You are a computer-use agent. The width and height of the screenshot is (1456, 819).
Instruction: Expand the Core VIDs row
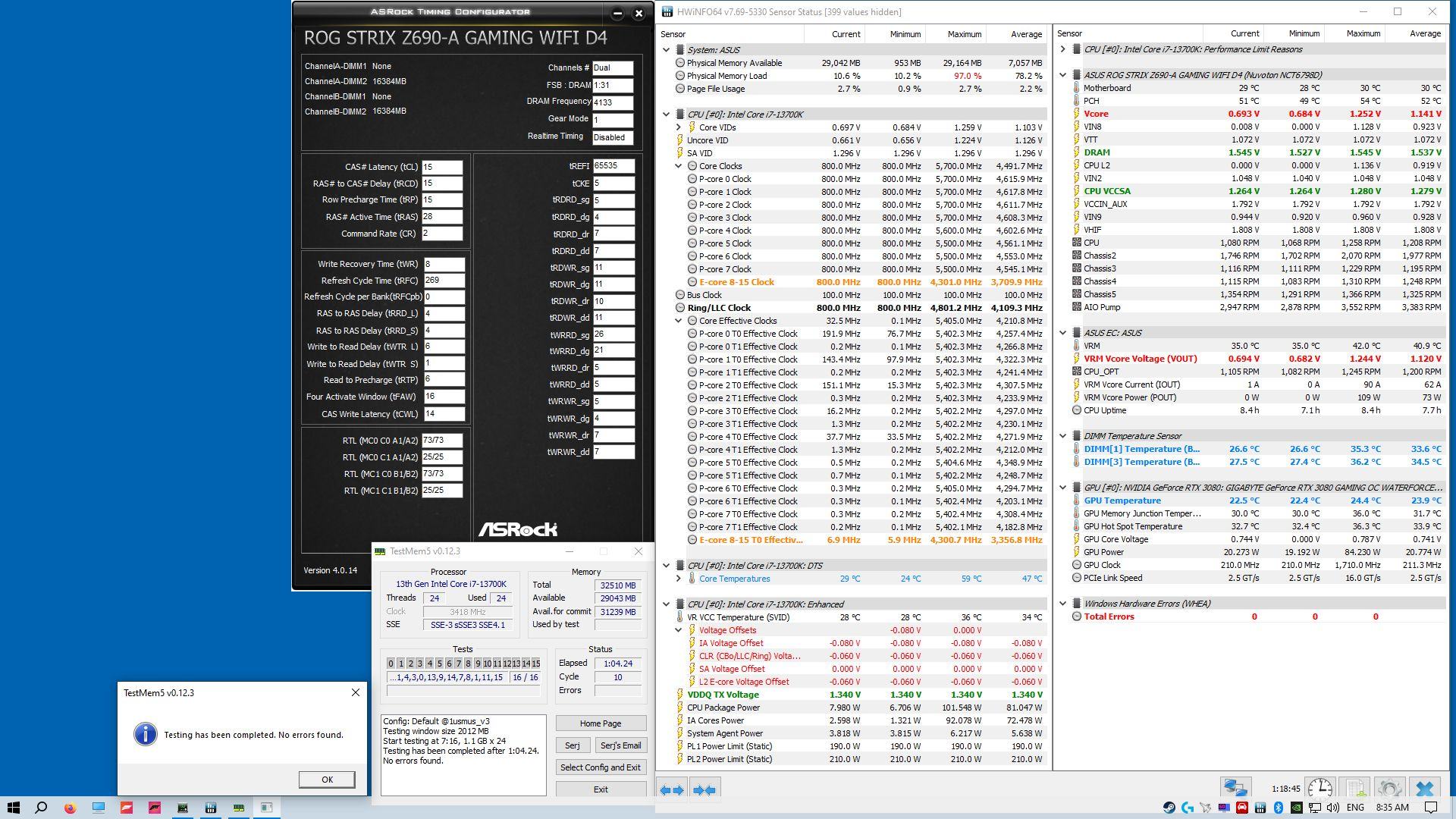point(679,127)
